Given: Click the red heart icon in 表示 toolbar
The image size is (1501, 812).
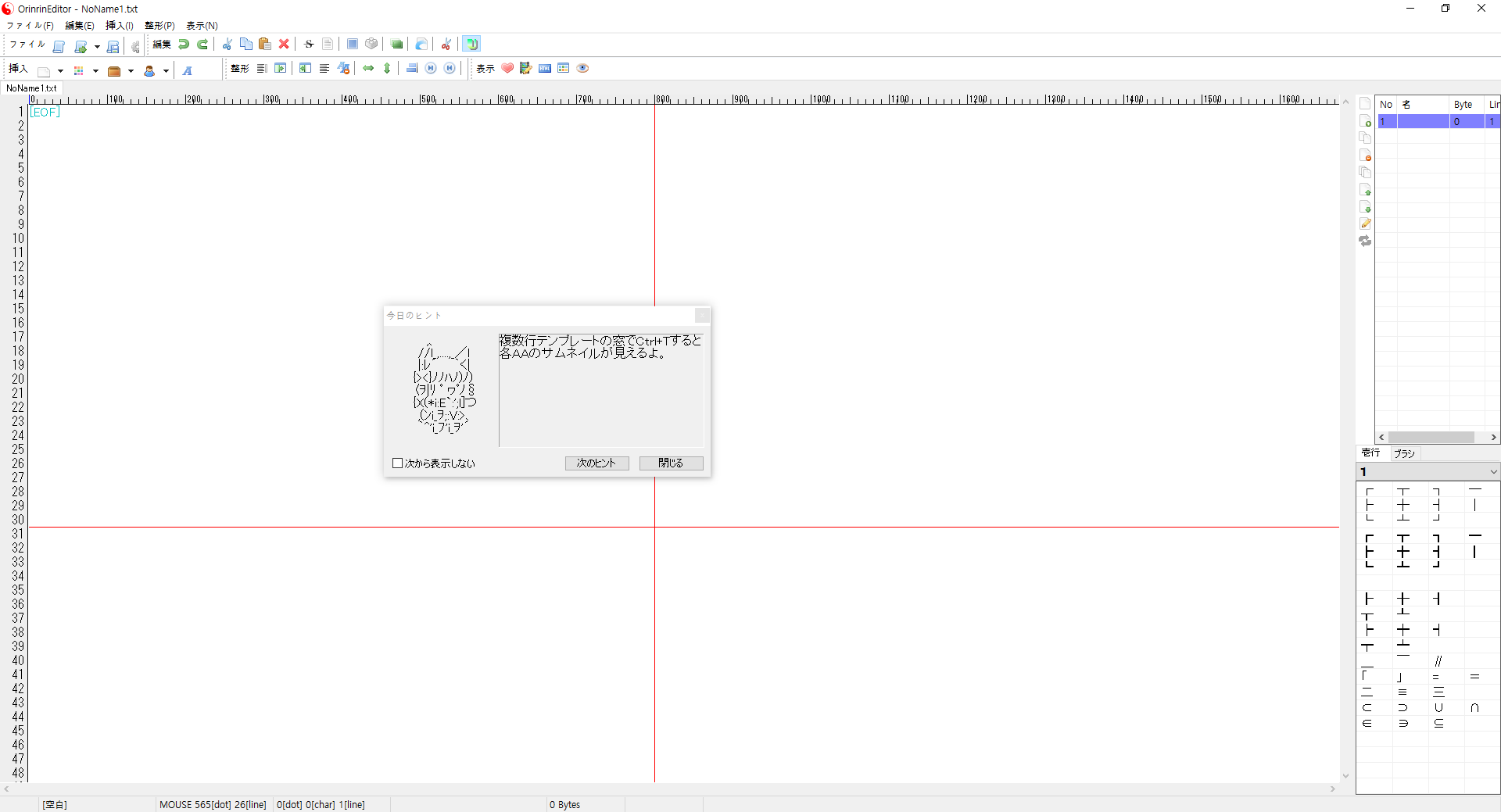Looking at the screenshot, I should tap(507, 69).
